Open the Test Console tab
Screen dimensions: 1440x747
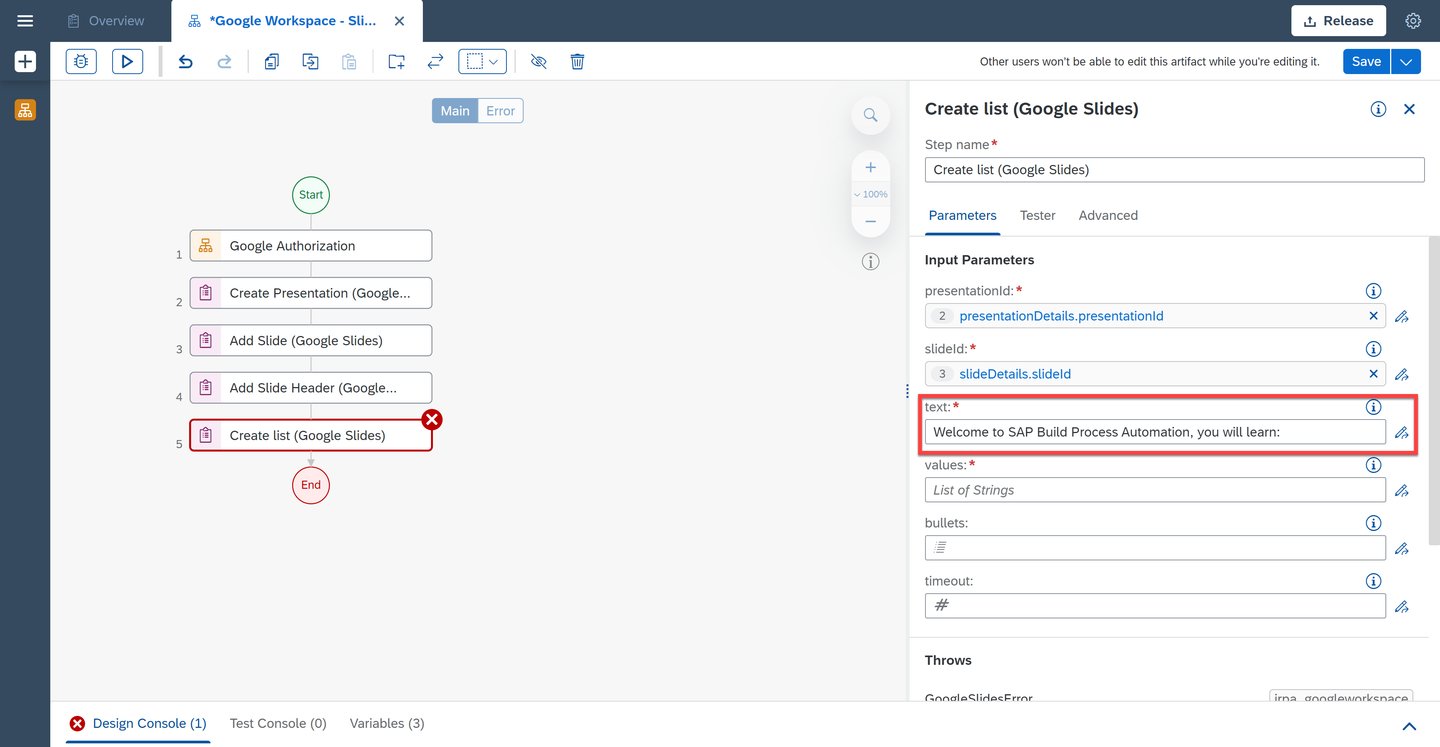tap(278, 723)
